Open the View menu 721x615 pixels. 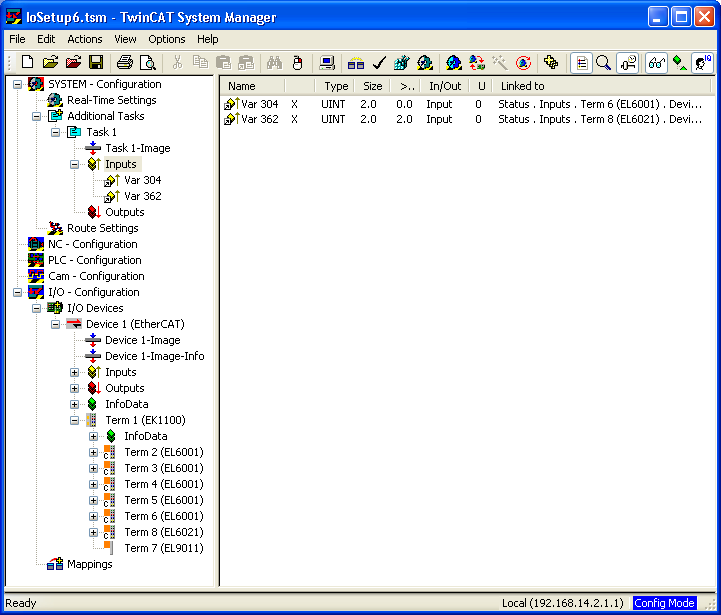pyautogui.click(x=125, y=39)
